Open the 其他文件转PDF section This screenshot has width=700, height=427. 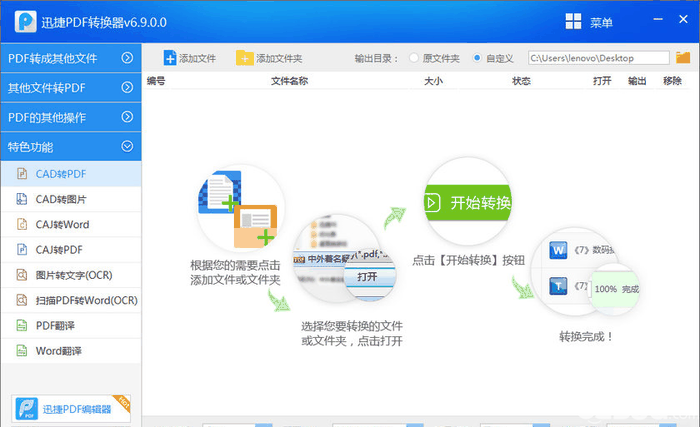point(71,88)
